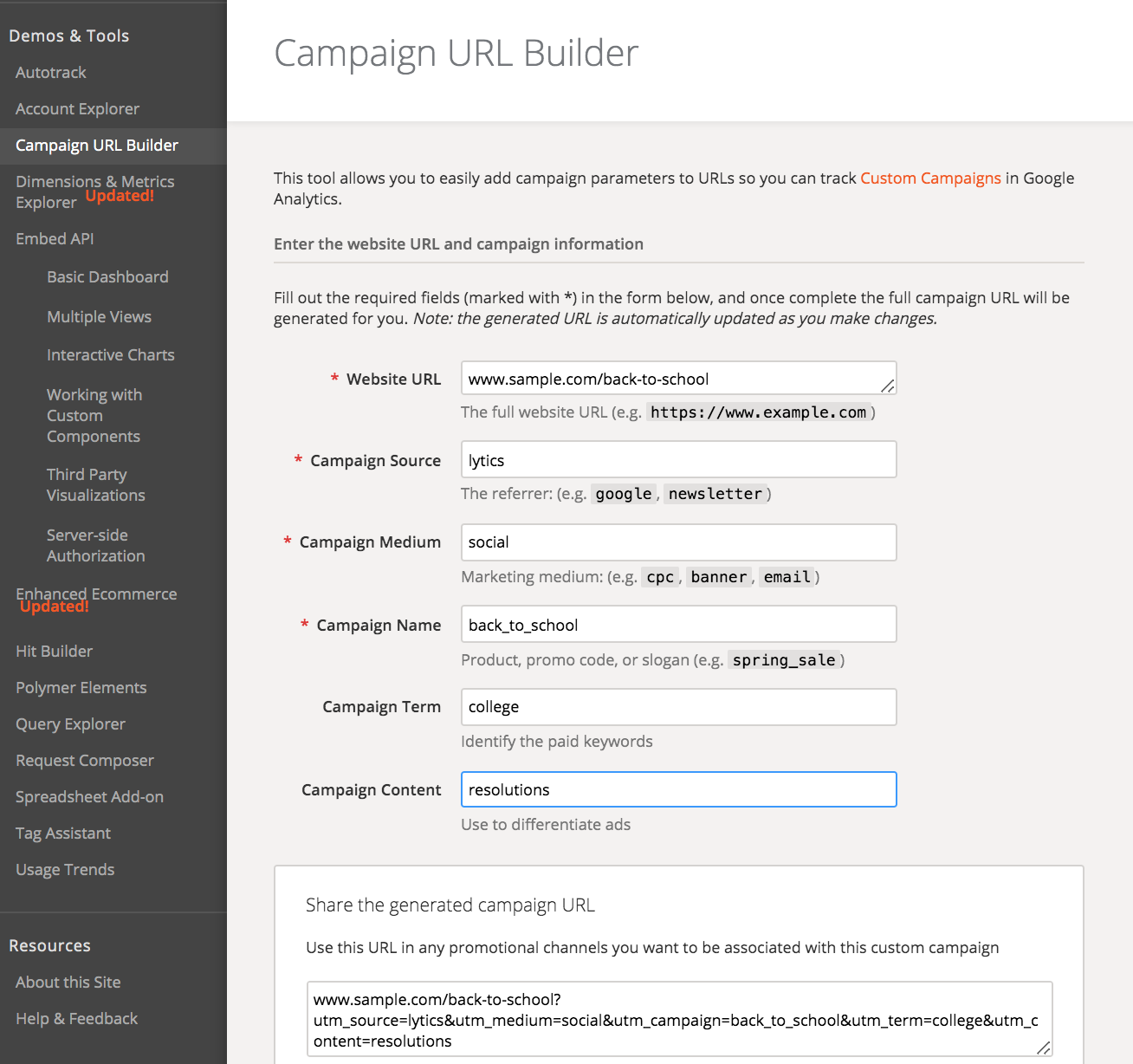Open Account Explorer in the sidebar
The image size is (1133, 1064).
77,109
